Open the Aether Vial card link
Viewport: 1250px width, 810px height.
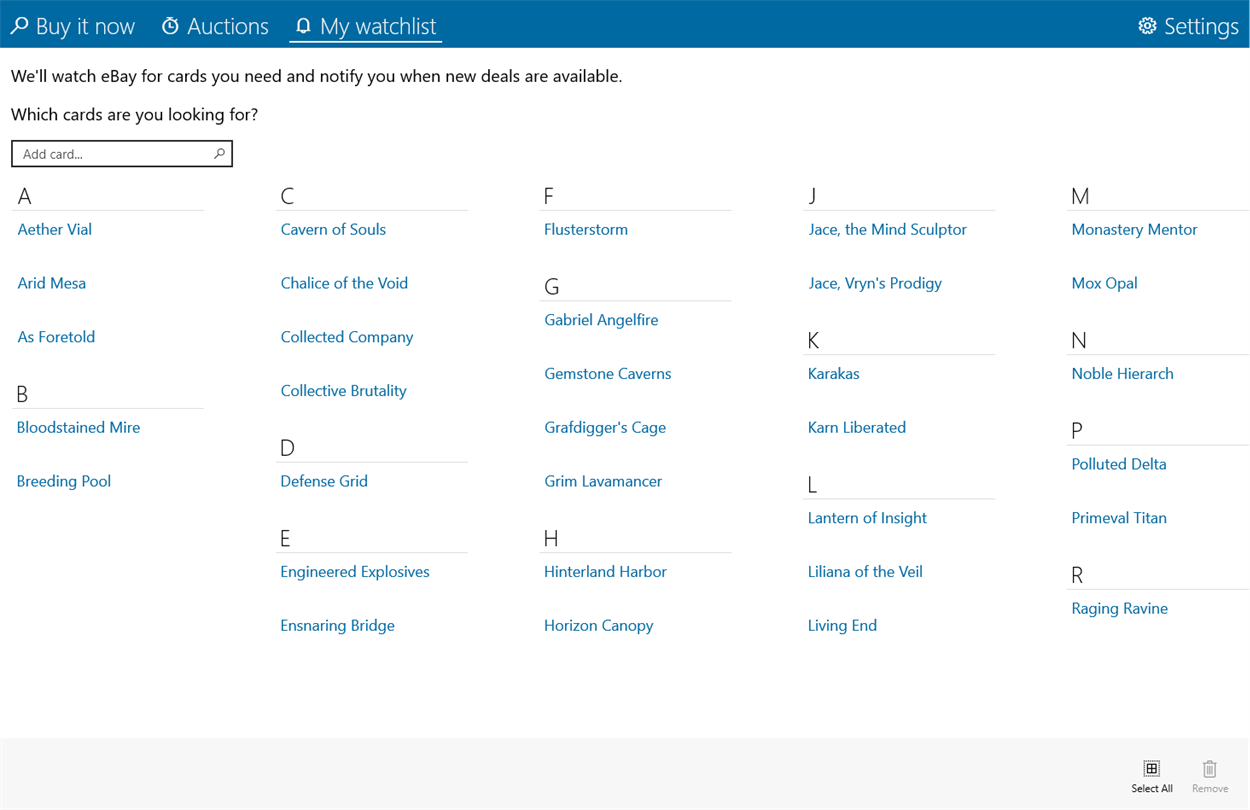(x=55, y=229)
